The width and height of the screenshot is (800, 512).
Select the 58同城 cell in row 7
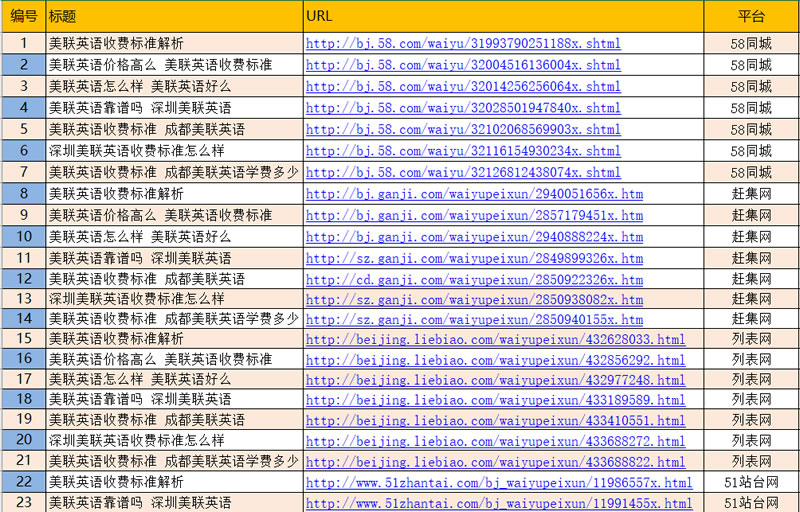tap(751, 172)
